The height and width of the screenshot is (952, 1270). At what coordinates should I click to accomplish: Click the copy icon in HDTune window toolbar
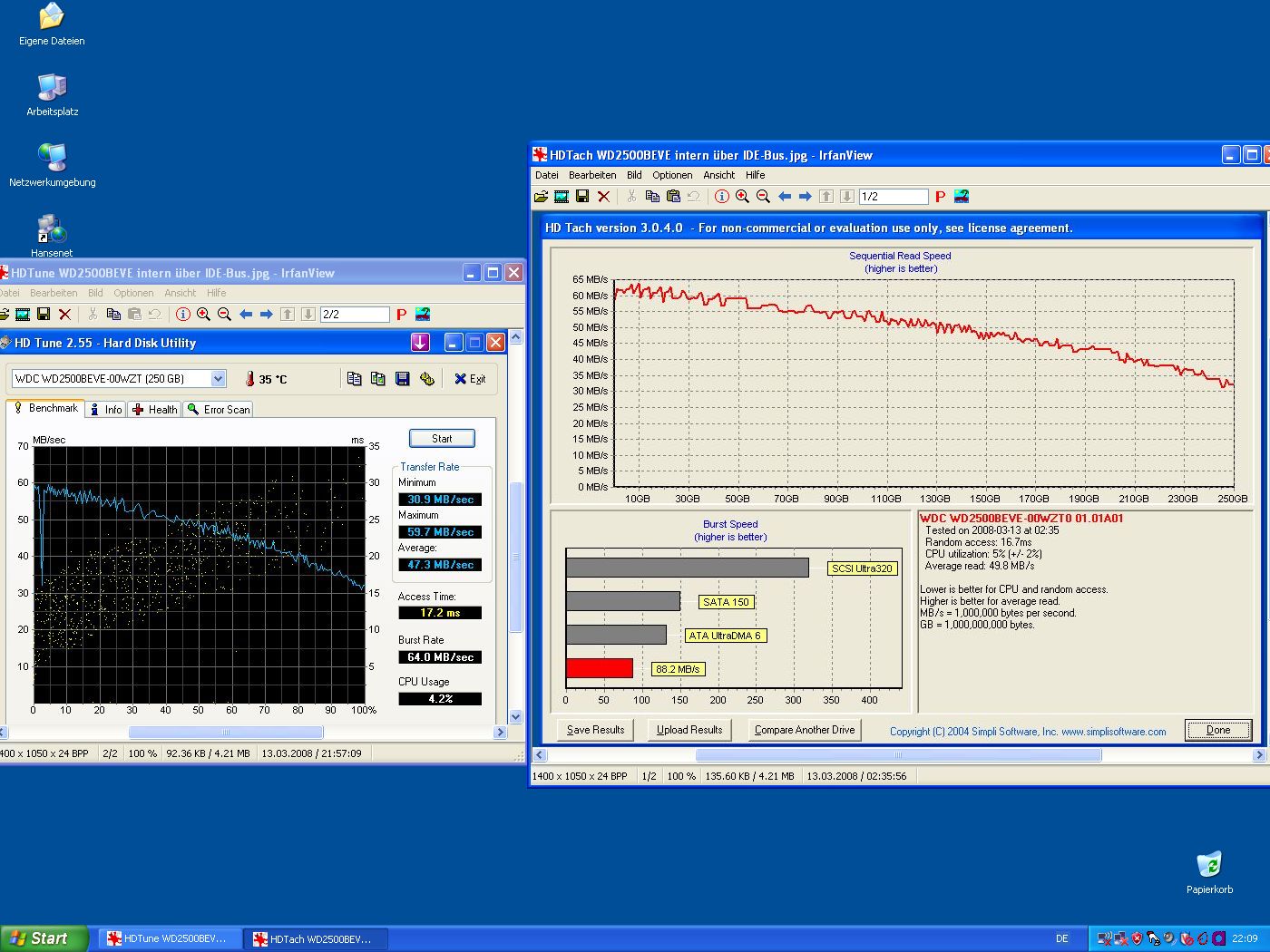113,315
